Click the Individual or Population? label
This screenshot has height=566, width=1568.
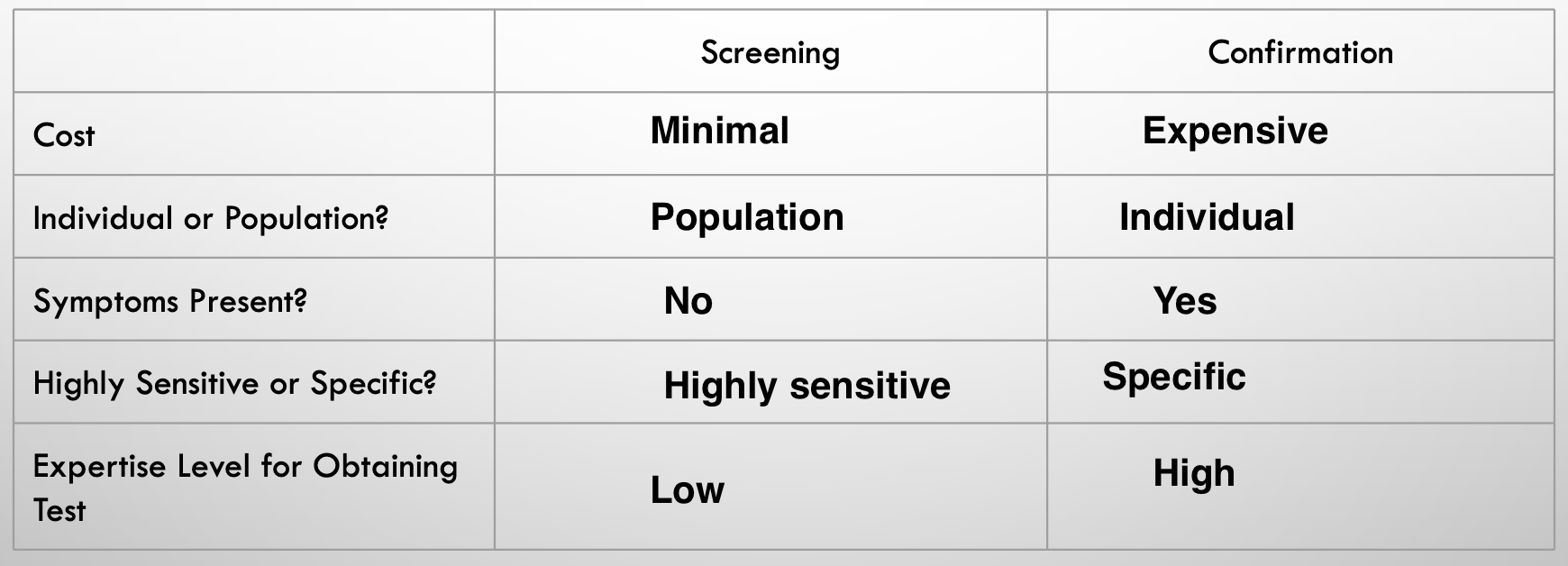(x=210, y=218)
